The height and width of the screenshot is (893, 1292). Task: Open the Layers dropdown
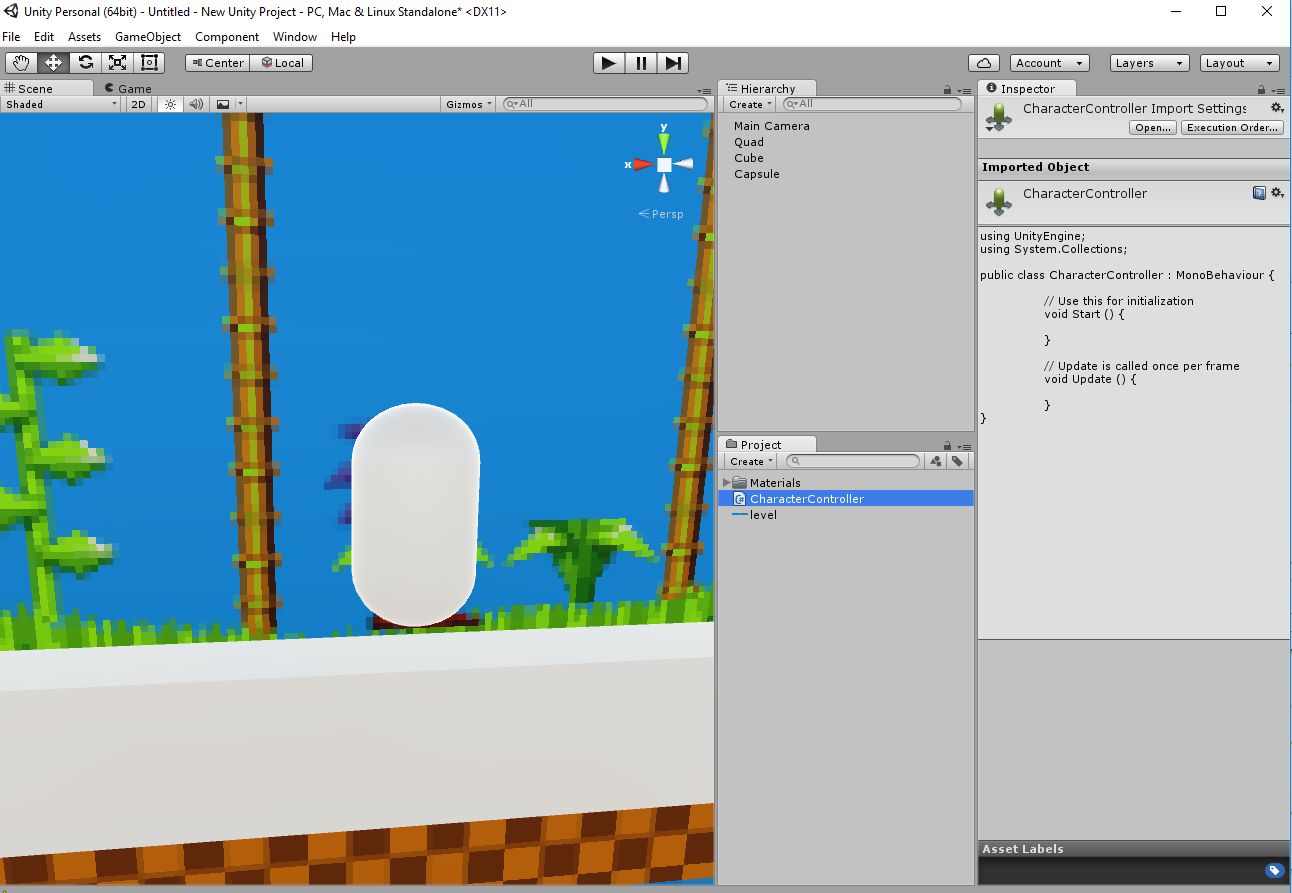[1149, 63]
